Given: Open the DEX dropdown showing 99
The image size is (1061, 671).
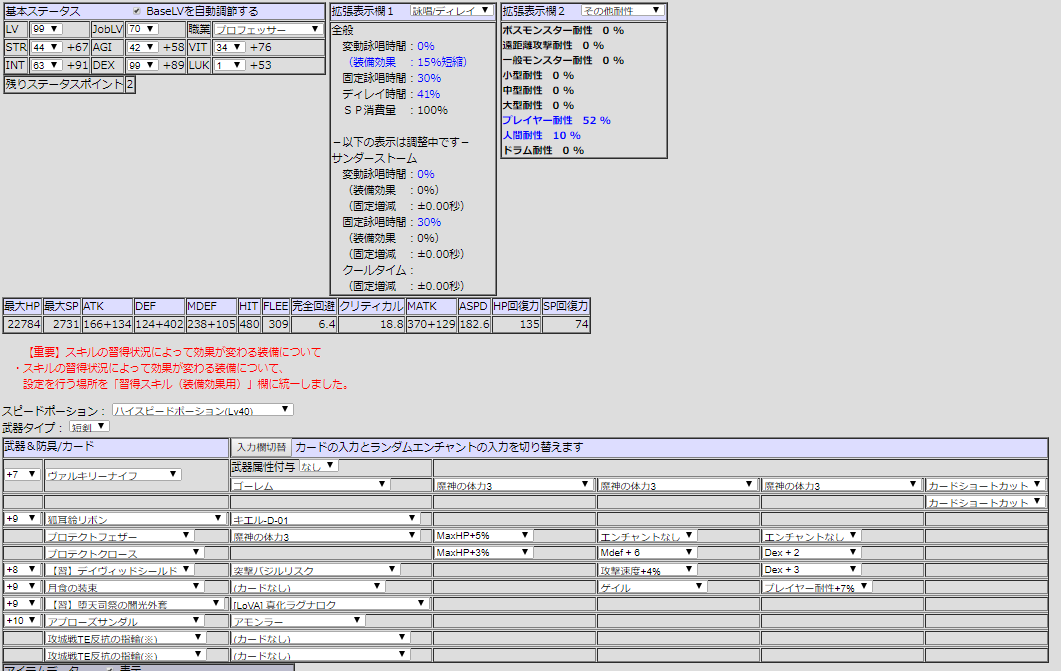Looking at the screenshot, I should point(142,65).
